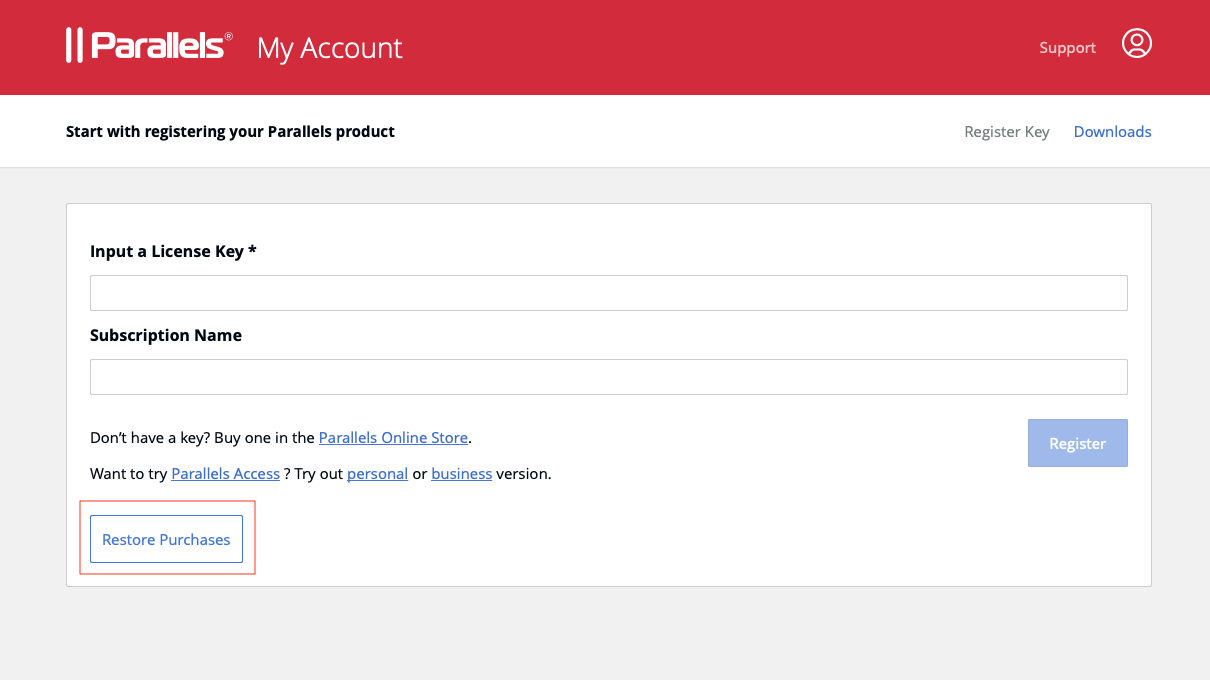Click the 'Start with registering' heading text
Image resolution: width=1210 pixels, height=680 pixels.
230,132
